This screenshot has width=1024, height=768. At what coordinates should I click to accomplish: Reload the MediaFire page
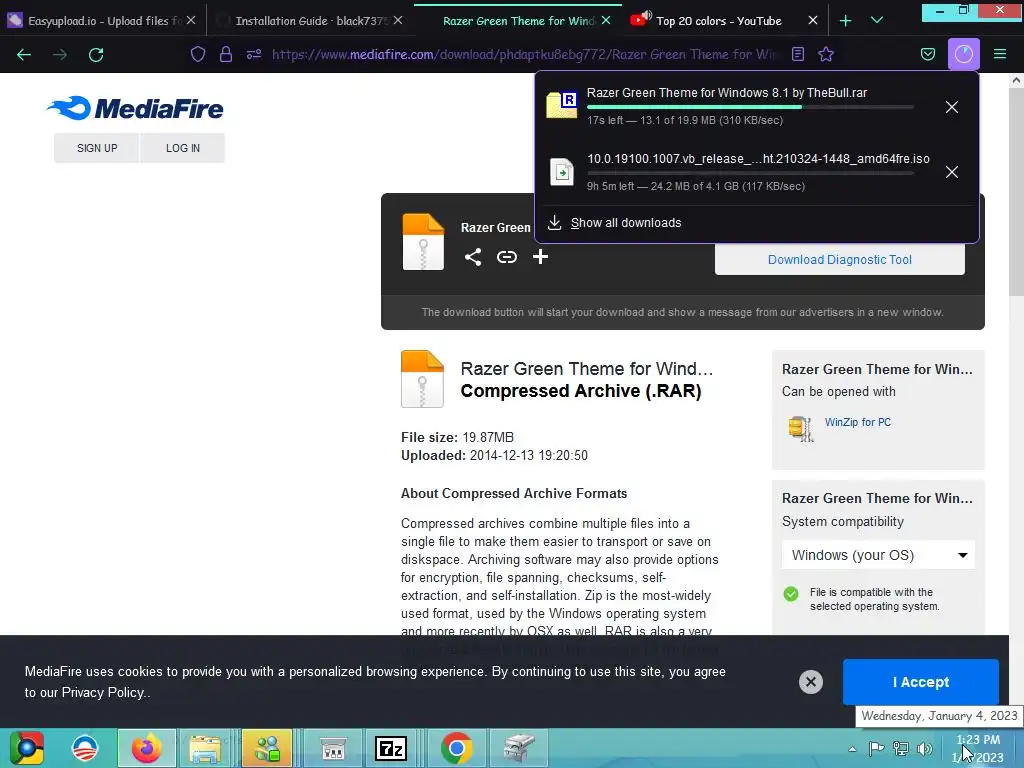96,55
